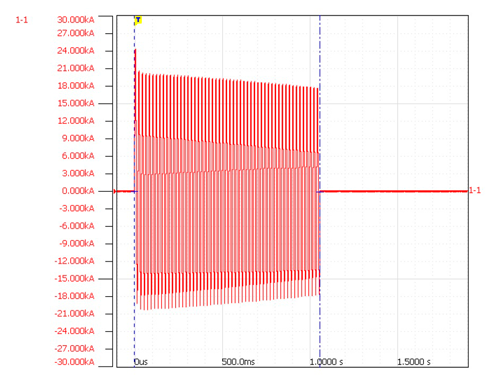Click the 24.000kA axis label
Screen dimensions: 500x386
click(76, 51)
